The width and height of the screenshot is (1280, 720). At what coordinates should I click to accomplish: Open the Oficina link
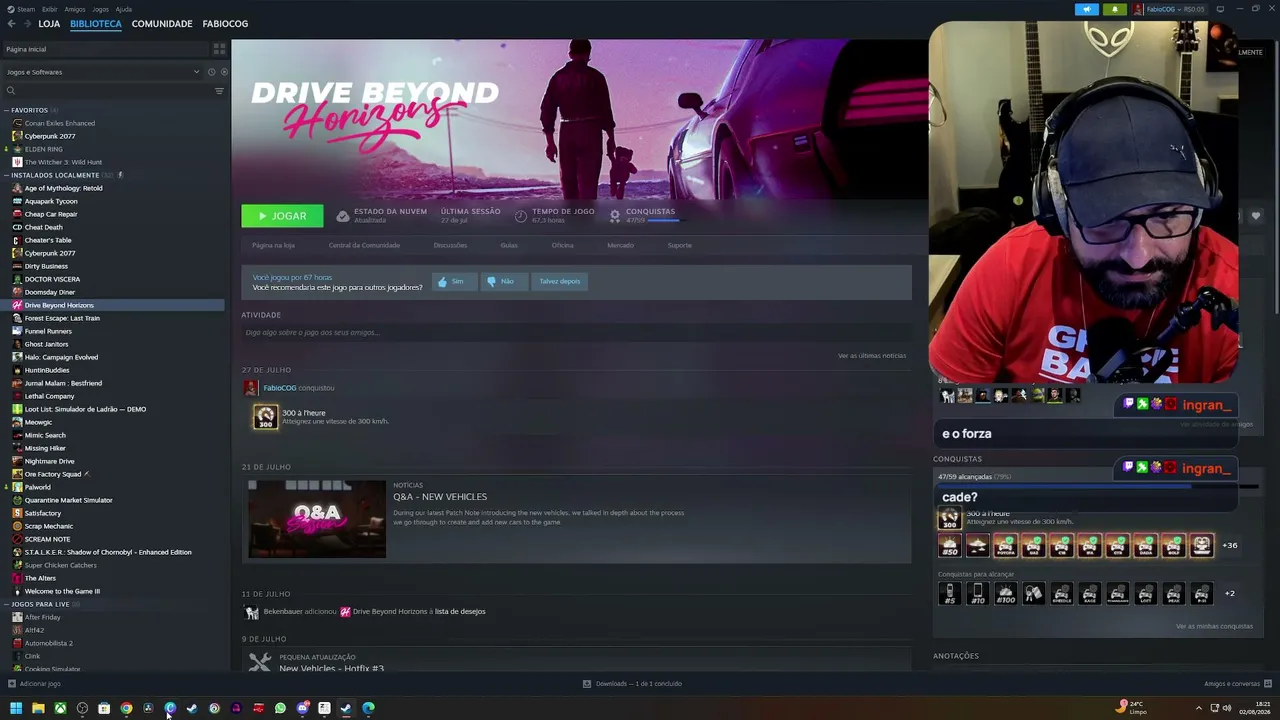coord(562,245)
